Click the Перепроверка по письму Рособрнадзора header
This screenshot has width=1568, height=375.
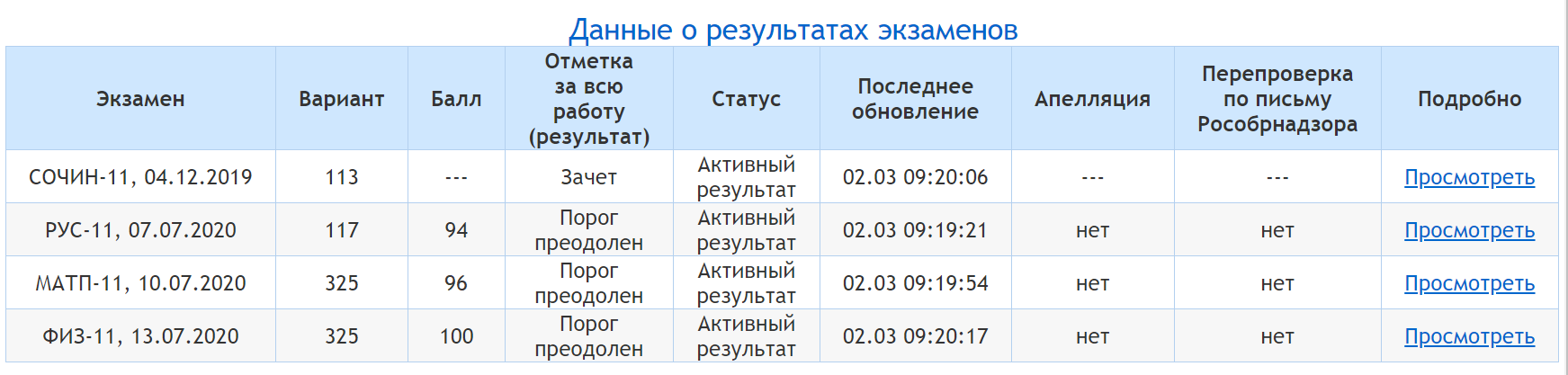1277,99
